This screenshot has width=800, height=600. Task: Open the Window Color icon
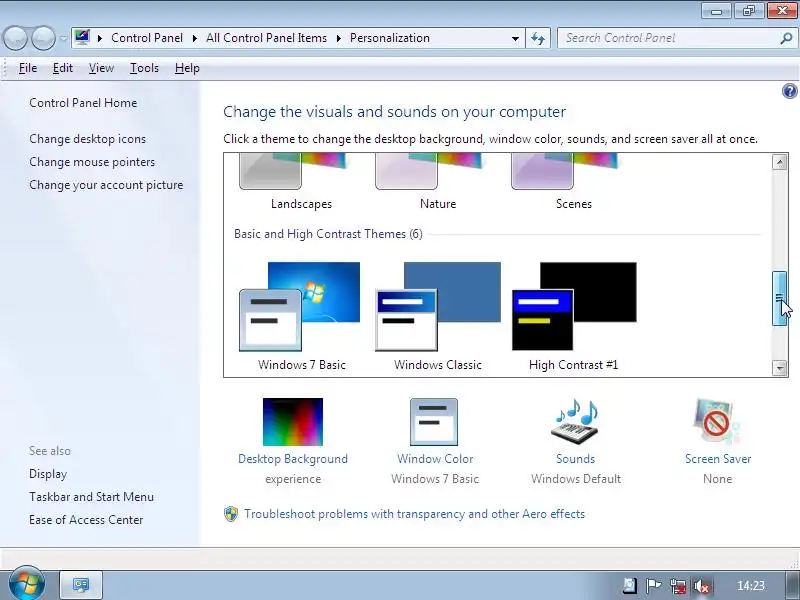coord(434,422)
